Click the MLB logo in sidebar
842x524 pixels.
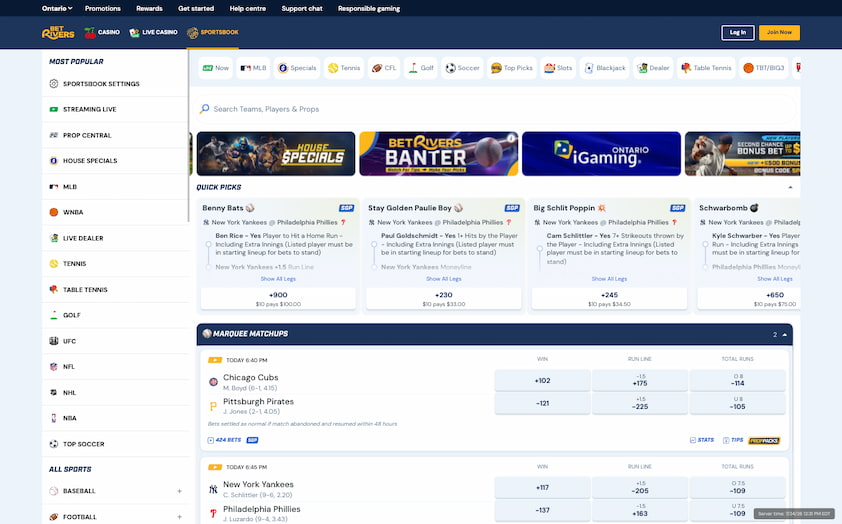click(54, 187)
